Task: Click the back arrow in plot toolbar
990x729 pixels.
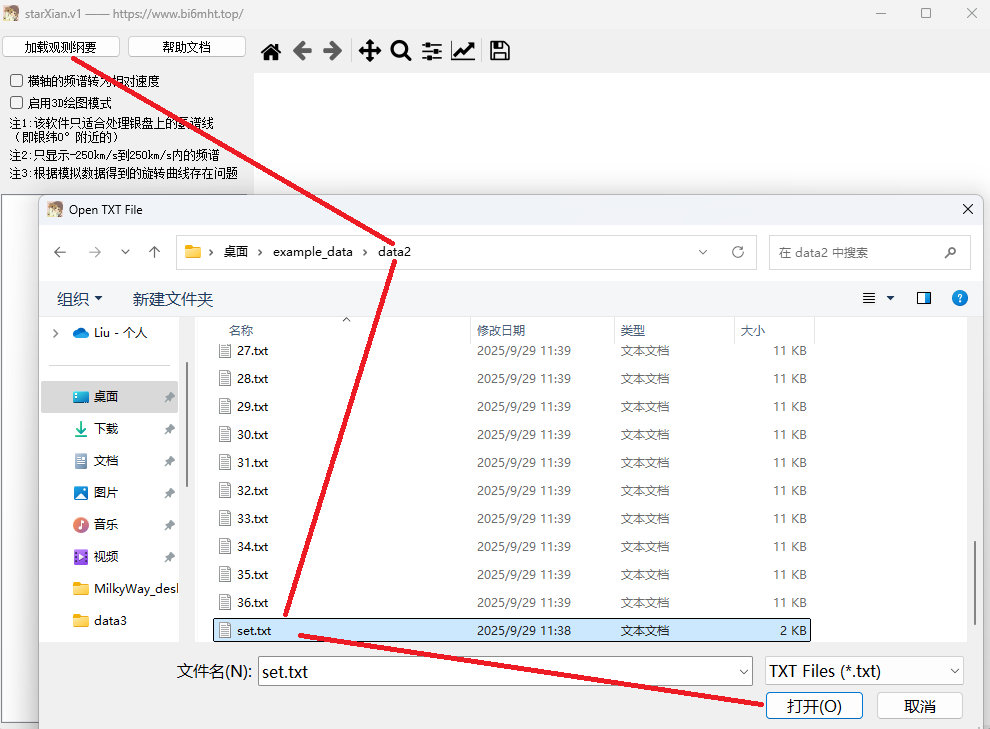Action: pyautogui.click(x=302, y=52)
